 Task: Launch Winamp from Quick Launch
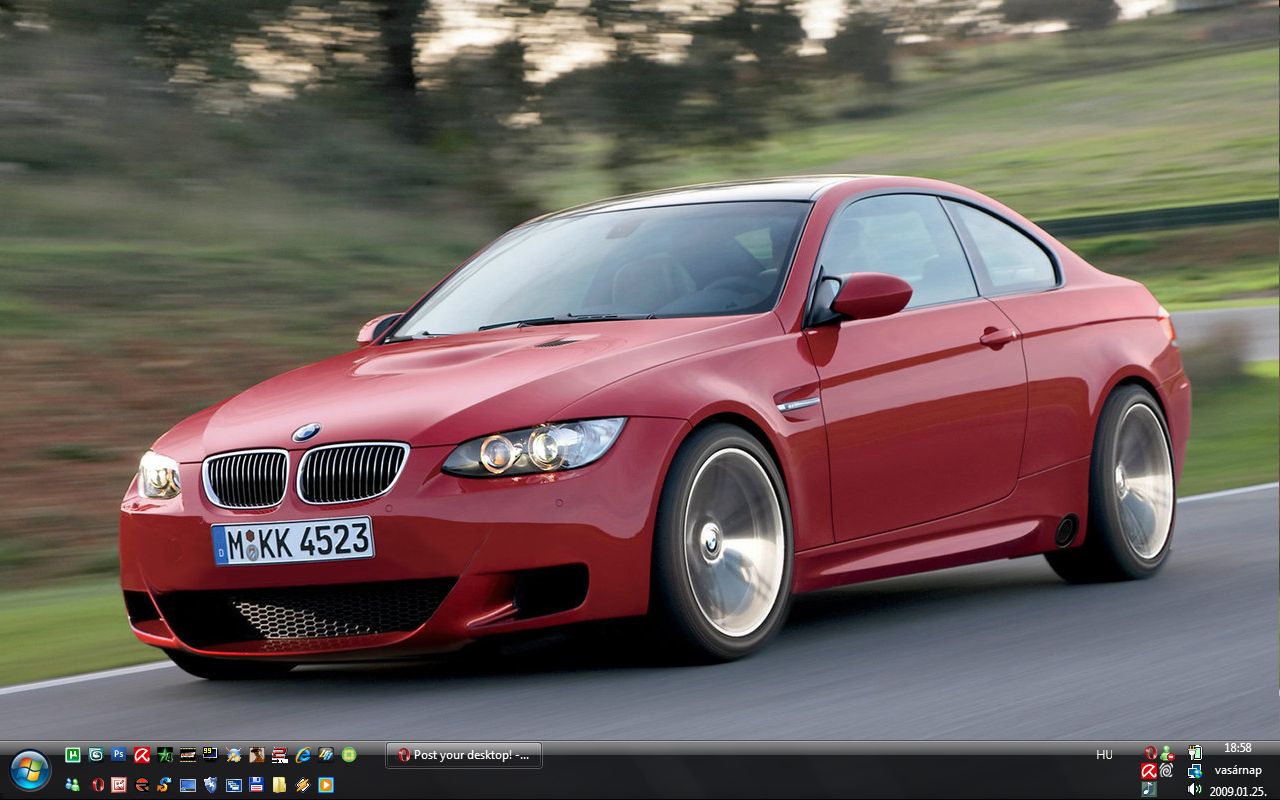coord(303,784)
